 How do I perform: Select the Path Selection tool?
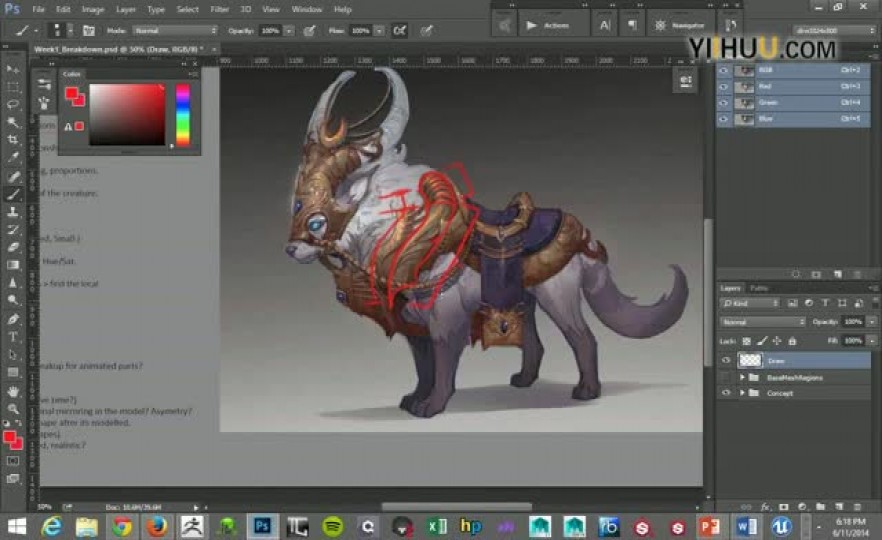[12, 354]
